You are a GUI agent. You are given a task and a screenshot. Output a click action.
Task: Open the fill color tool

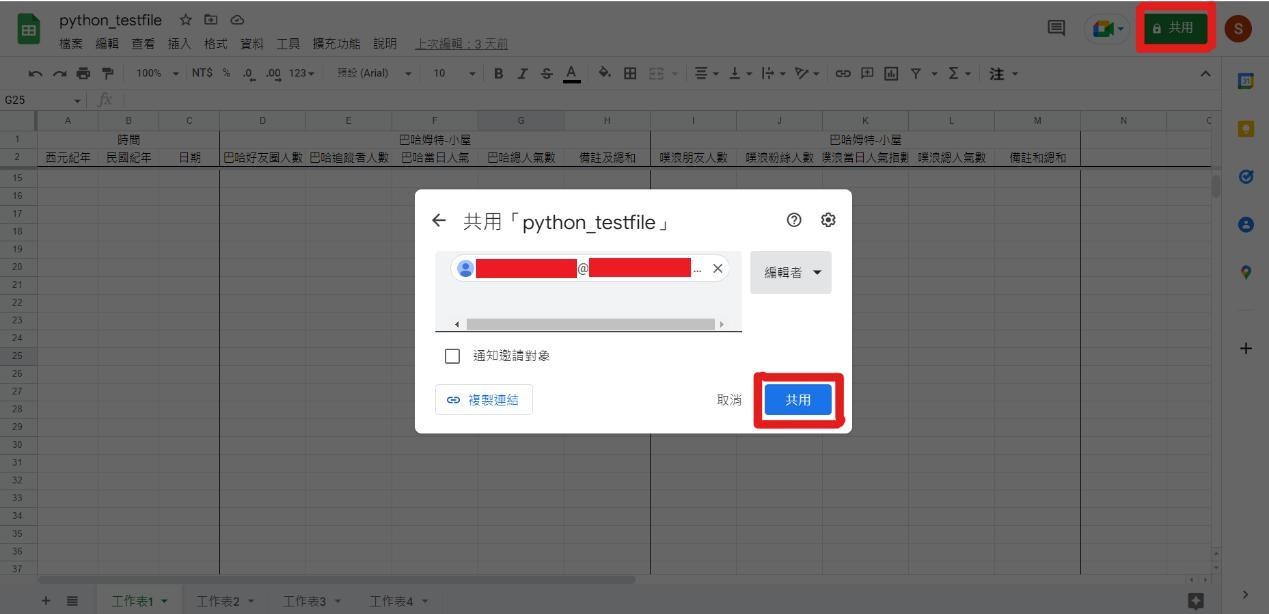coord(603,72)
